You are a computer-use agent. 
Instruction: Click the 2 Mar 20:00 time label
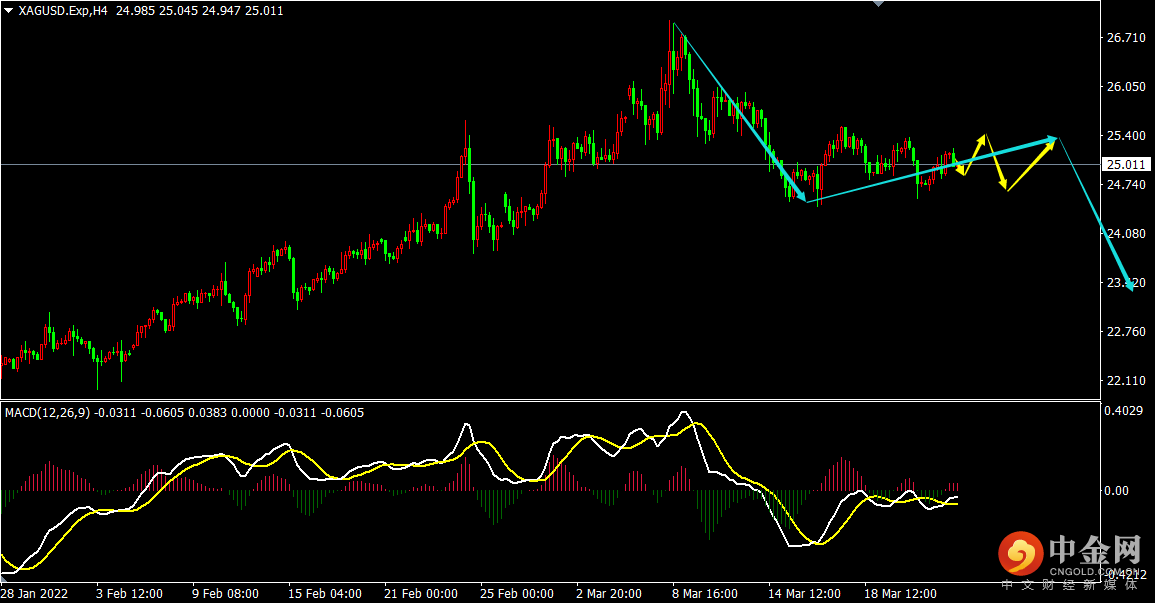[x=609, y=593]
